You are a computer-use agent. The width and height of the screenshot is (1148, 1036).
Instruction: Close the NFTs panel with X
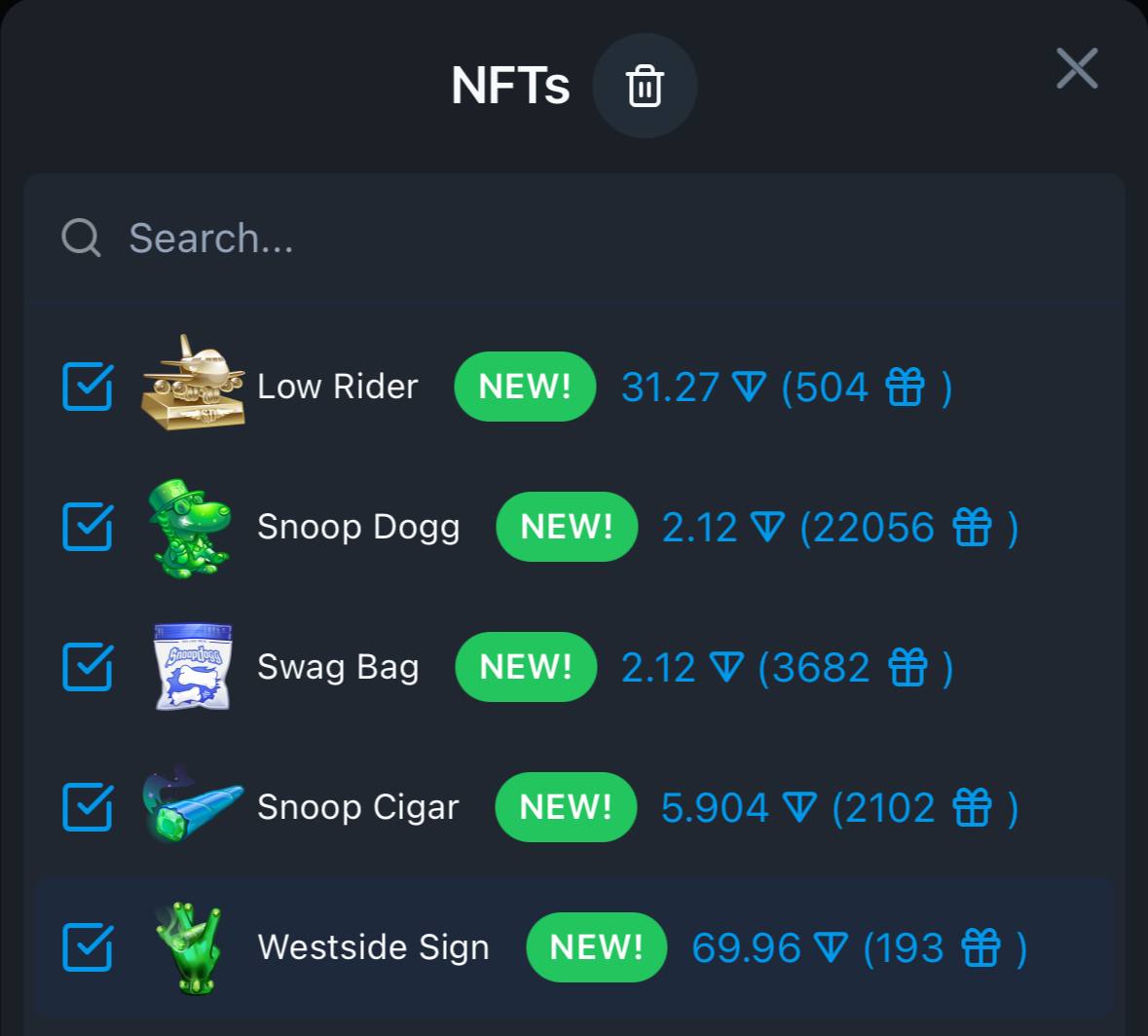(x=1077, y=69)
